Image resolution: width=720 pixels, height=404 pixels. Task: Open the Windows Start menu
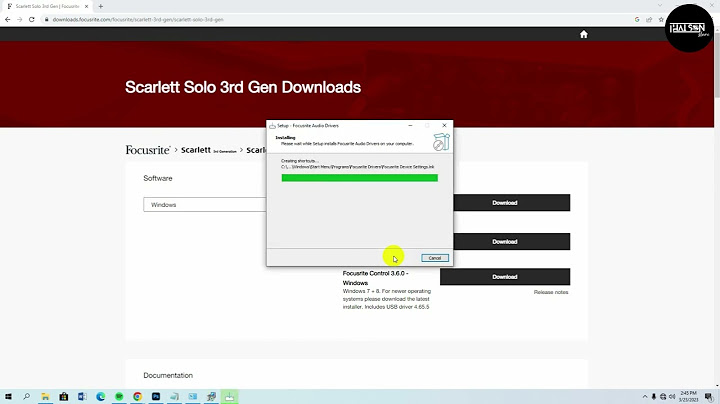pos(8,396)
